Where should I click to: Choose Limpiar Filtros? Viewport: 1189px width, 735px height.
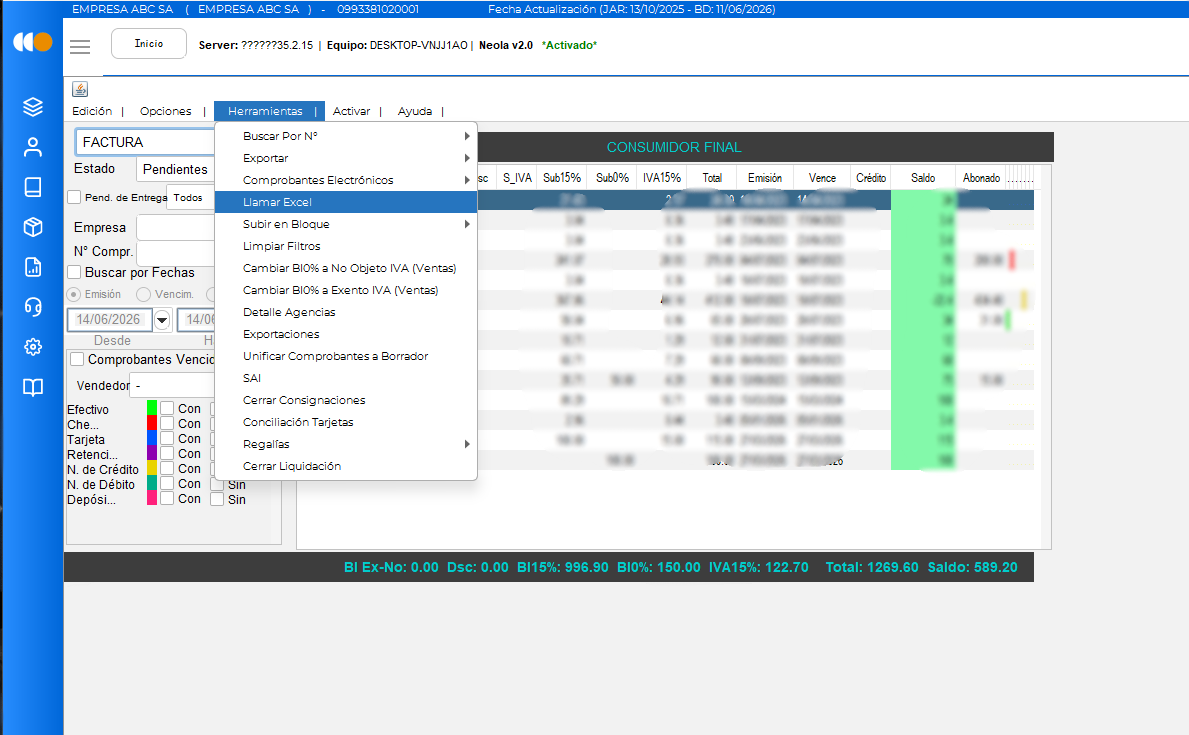click(346, 246)
